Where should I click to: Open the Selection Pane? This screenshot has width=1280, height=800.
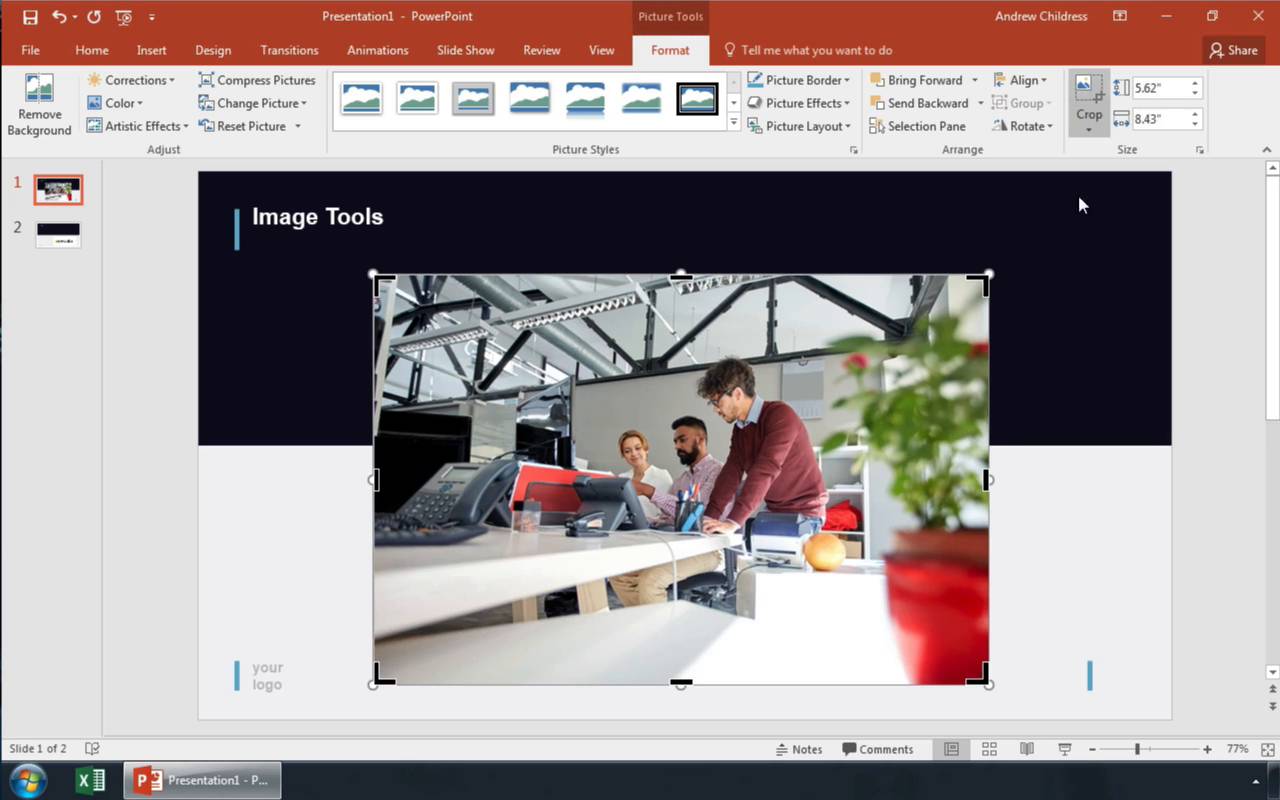pos(919,126)
